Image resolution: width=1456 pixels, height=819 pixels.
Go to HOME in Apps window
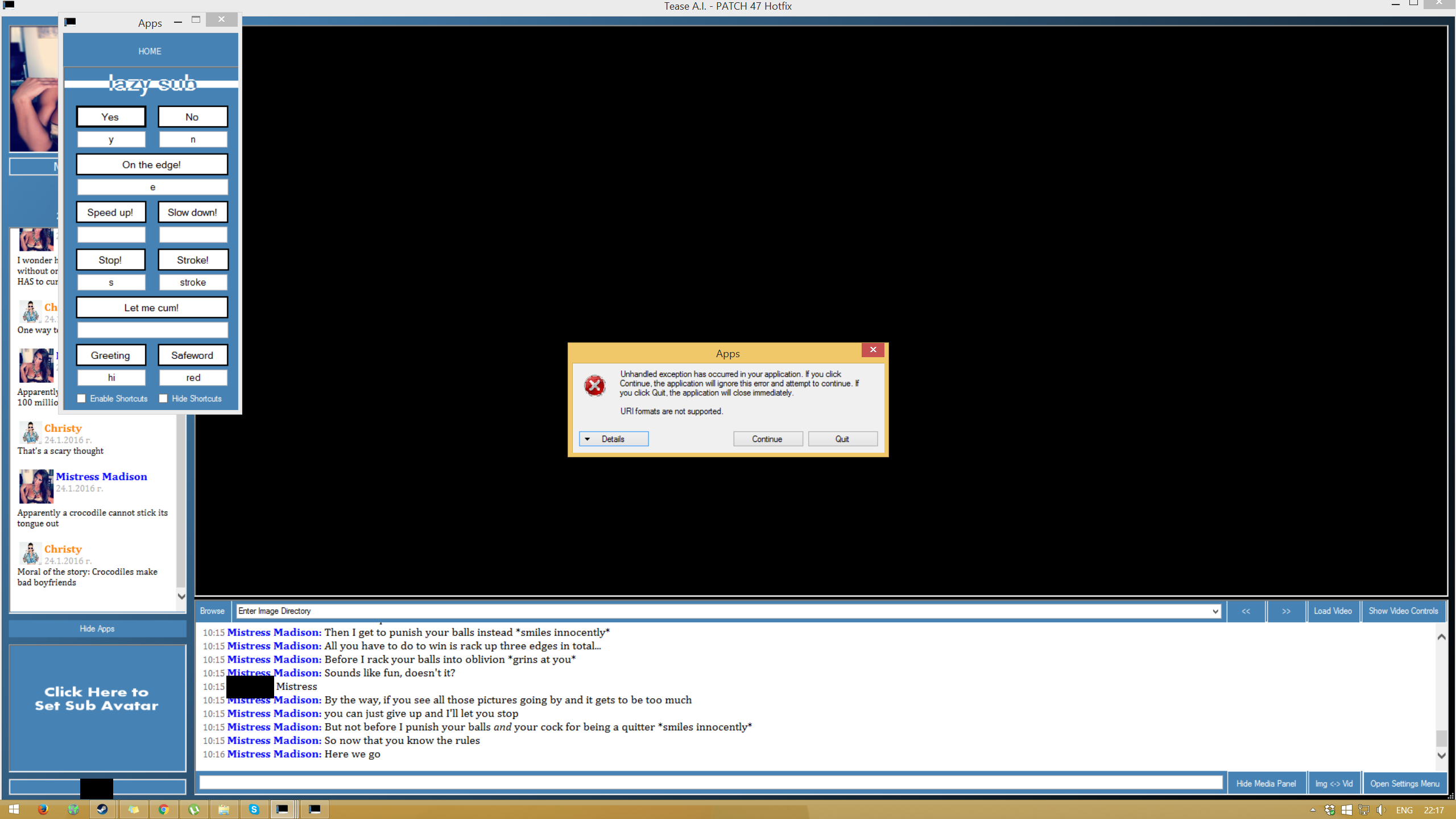pos(150,51)
